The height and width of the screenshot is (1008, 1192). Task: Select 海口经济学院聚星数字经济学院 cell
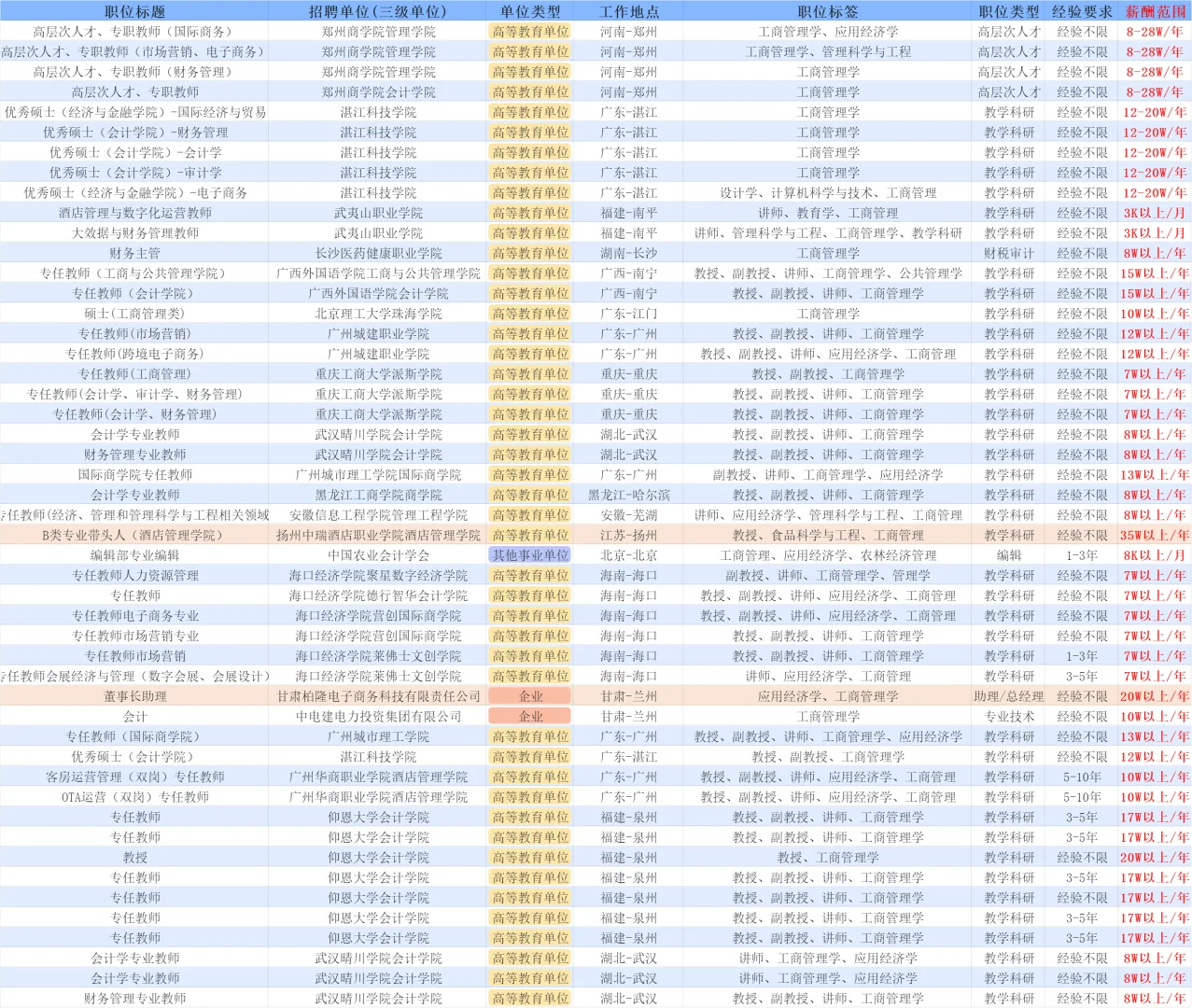[378, 576]
